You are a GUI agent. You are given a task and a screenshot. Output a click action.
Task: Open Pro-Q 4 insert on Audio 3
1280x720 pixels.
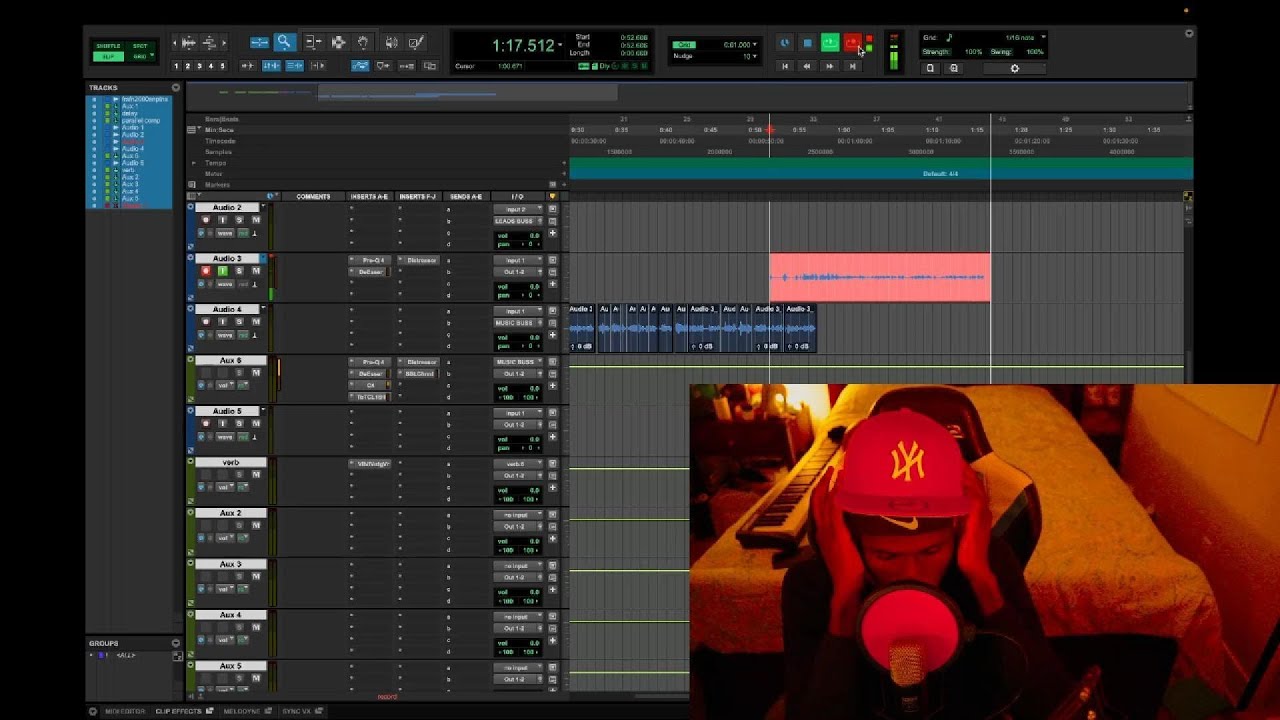pos(372,260)
